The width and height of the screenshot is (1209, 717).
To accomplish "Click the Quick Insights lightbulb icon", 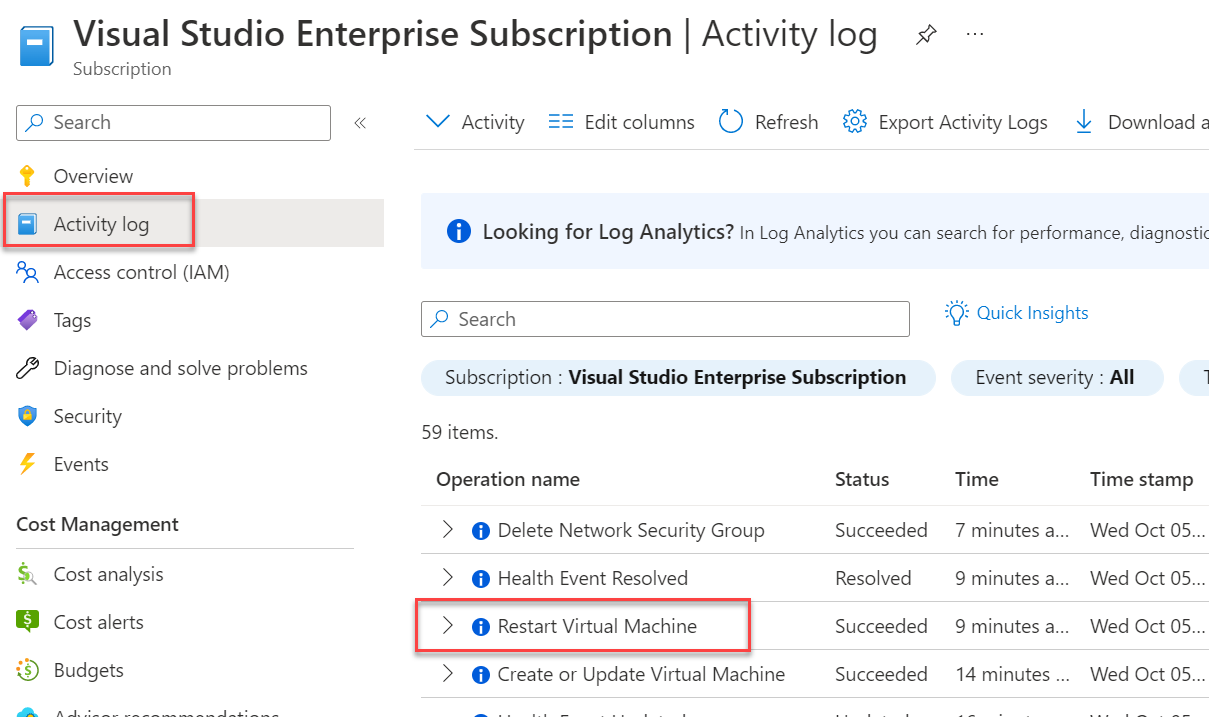I will click(x=957, y=313).
